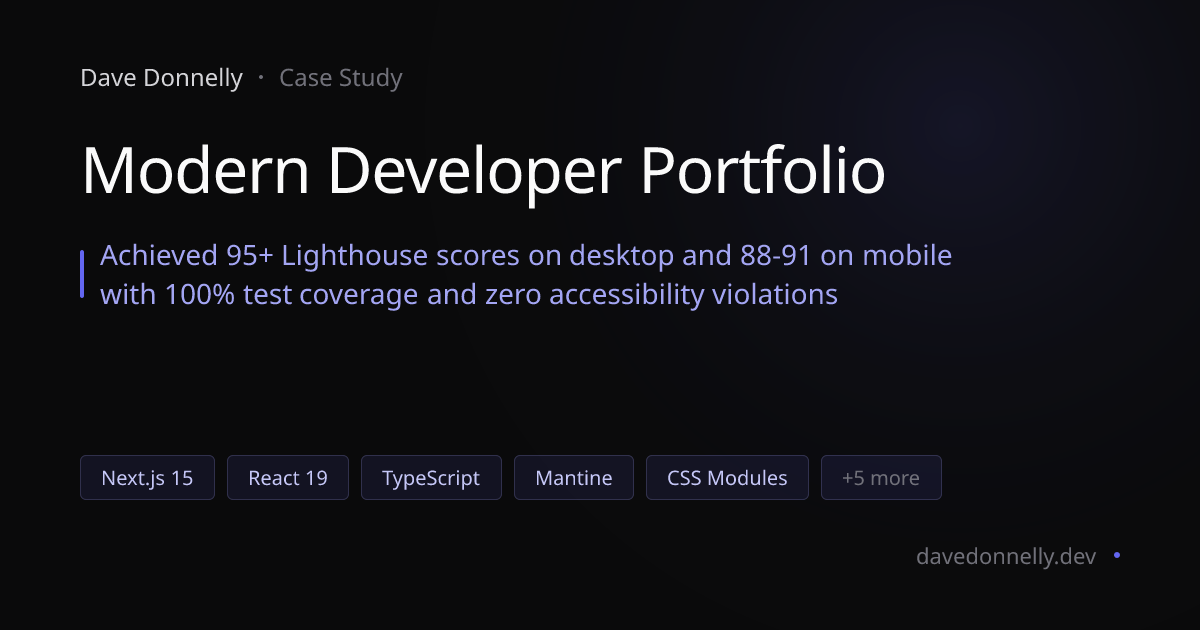1200x630 pixels.
Task: Click the TypeScript tag
Action: click(431, 478)
